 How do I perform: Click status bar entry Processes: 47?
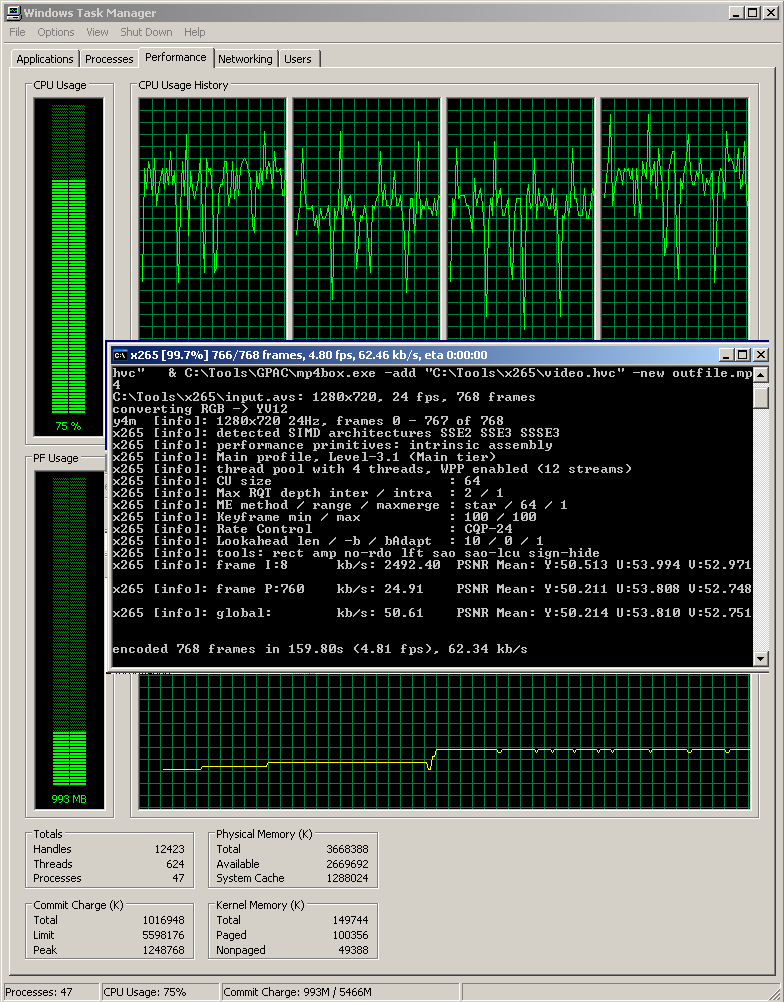[38, 992]
